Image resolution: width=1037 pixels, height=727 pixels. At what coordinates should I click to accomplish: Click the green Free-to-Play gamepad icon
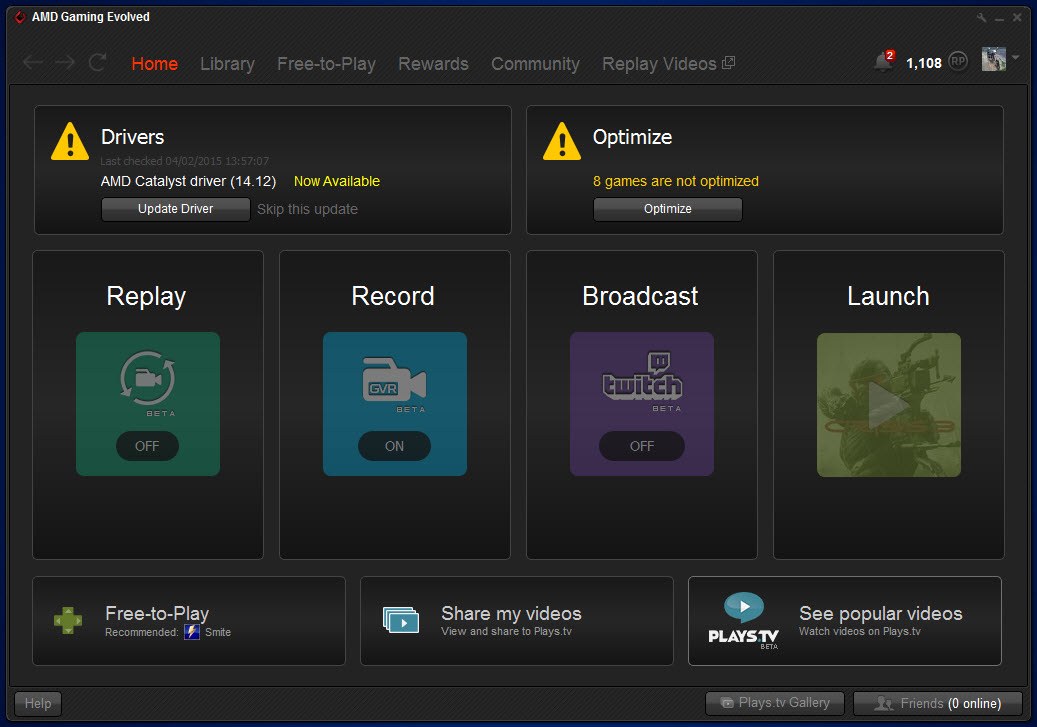click(68, 620)
